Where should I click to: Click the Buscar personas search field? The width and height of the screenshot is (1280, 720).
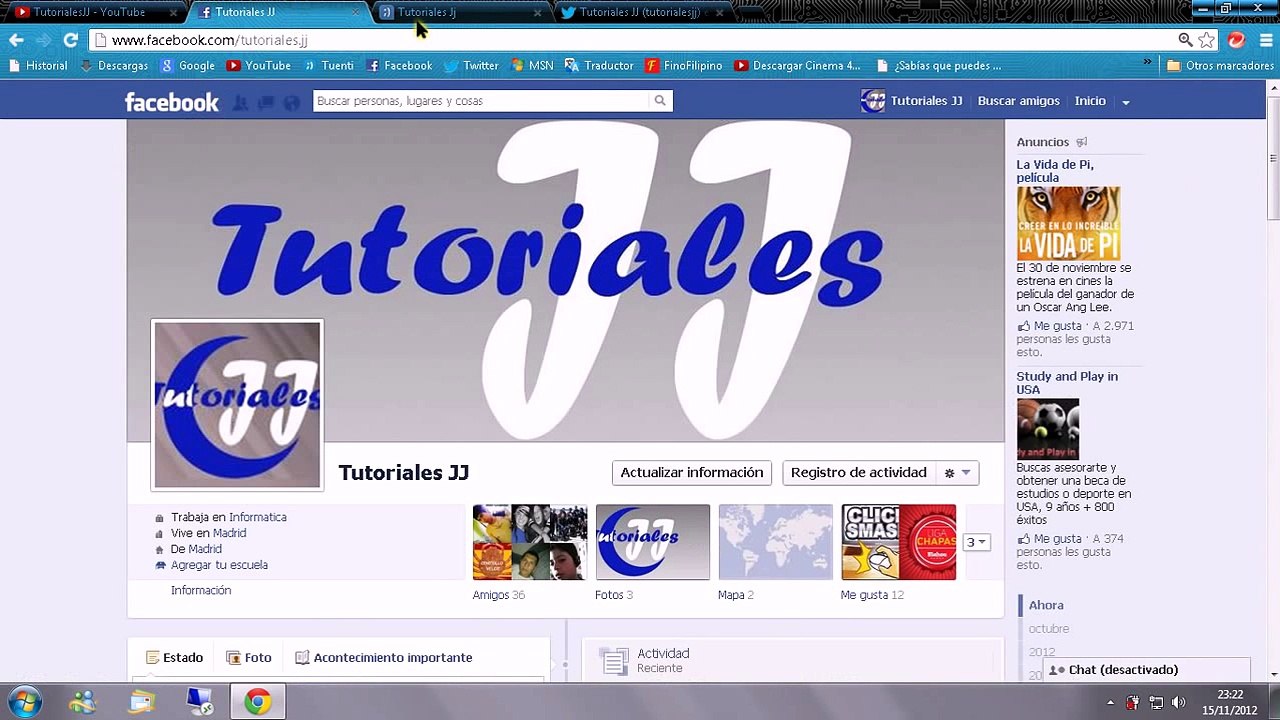pos(481,101)
